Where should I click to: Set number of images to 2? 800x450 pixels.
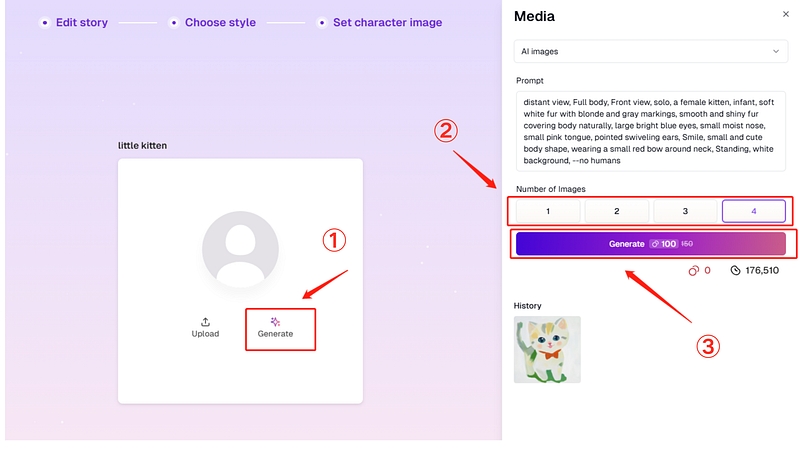(x=617, y=211)
